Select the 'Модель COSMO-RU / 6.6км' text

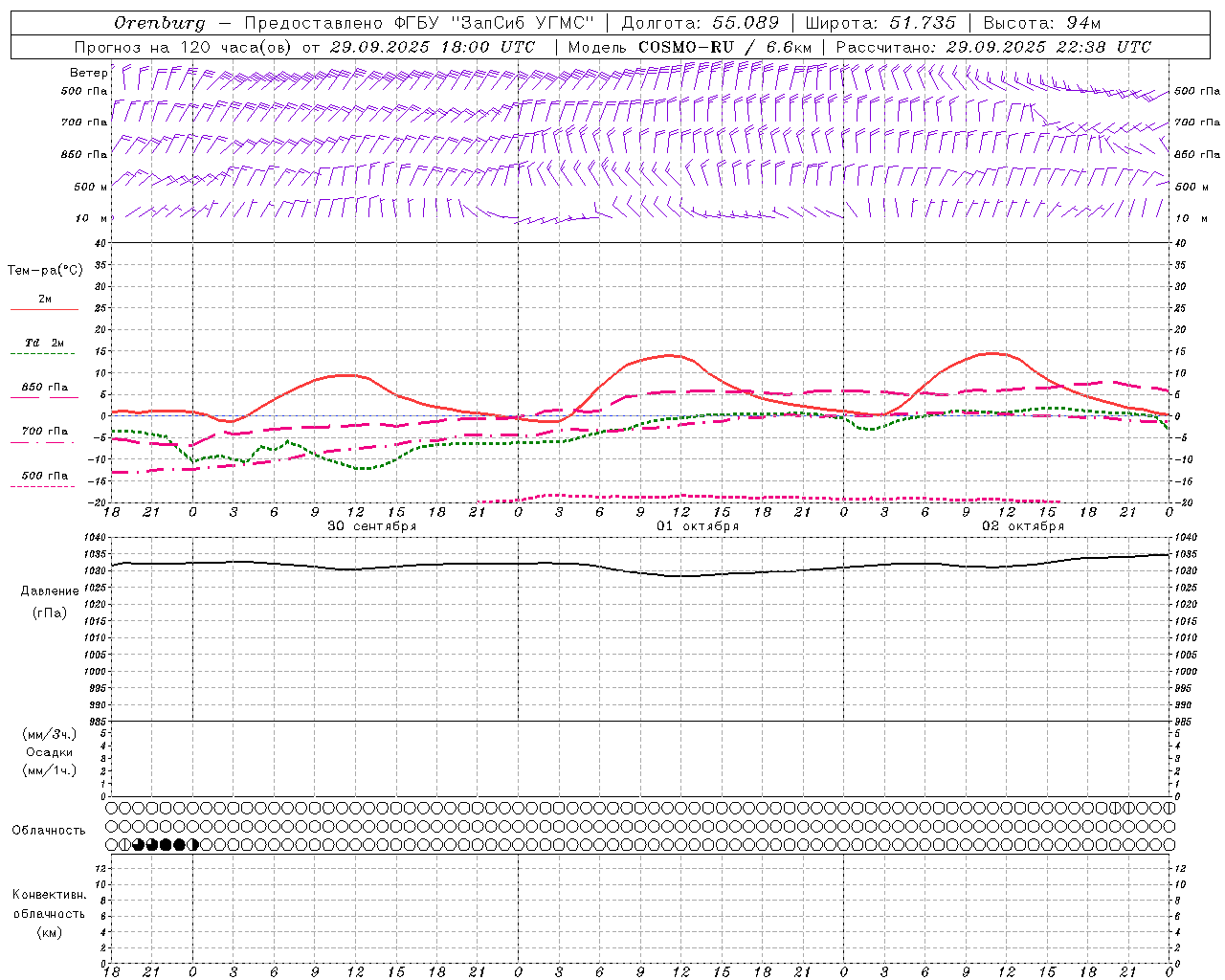690,47
